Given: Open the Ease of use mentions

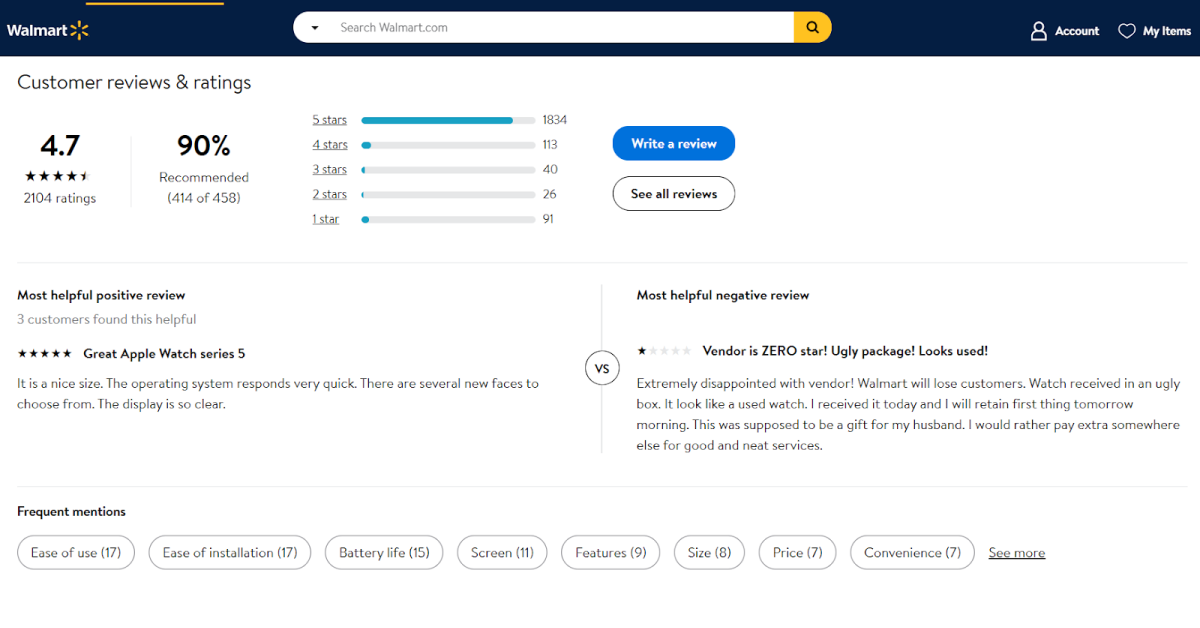Looking at the screenshot, I should click(x=75, y=552).
